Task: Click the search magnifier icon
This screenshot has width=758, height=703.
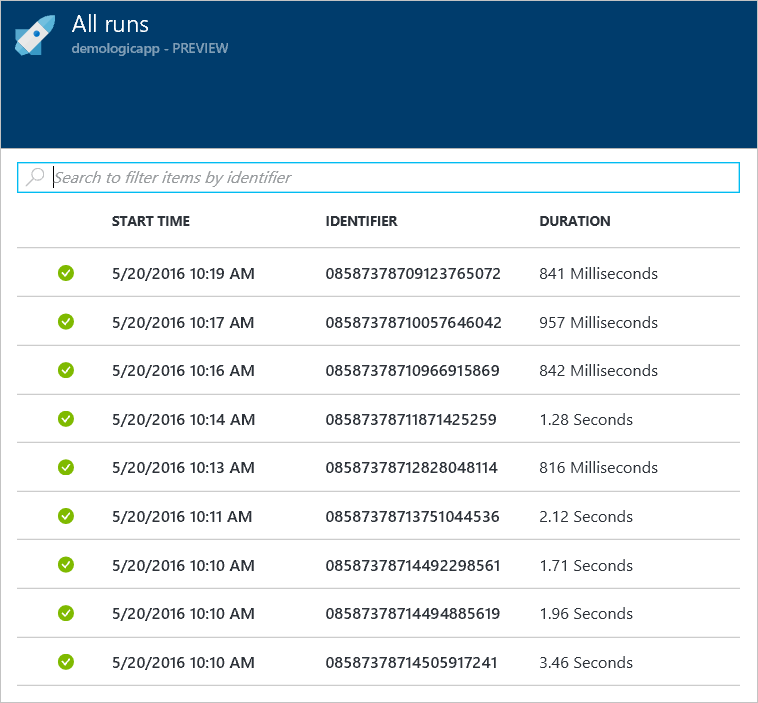Action: click(x=35, y=177)
